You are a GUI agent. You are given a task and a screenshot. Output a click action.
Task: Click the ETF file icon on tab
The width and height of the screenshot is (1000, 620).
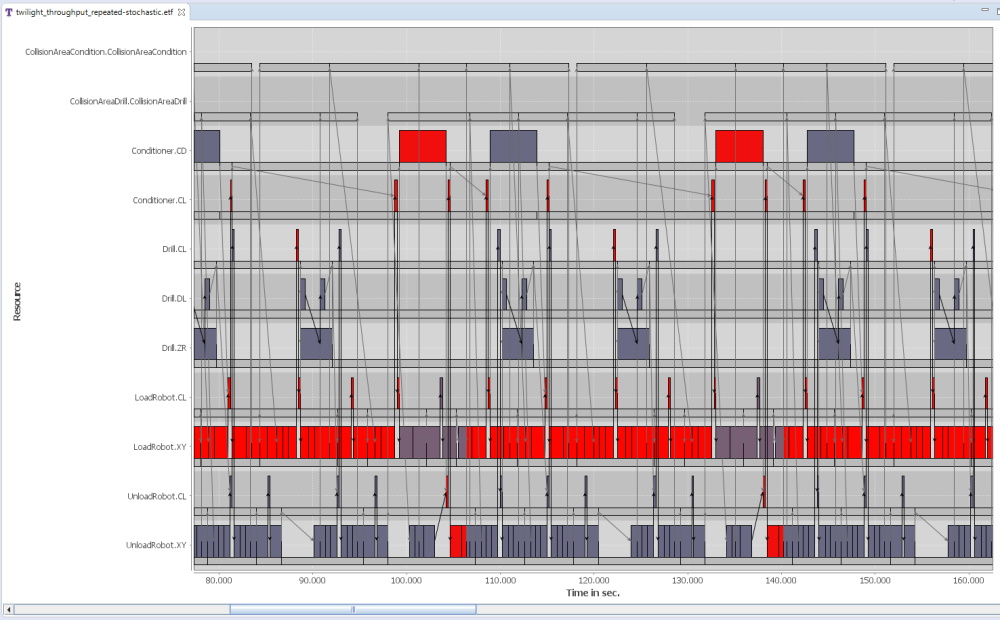9,10
